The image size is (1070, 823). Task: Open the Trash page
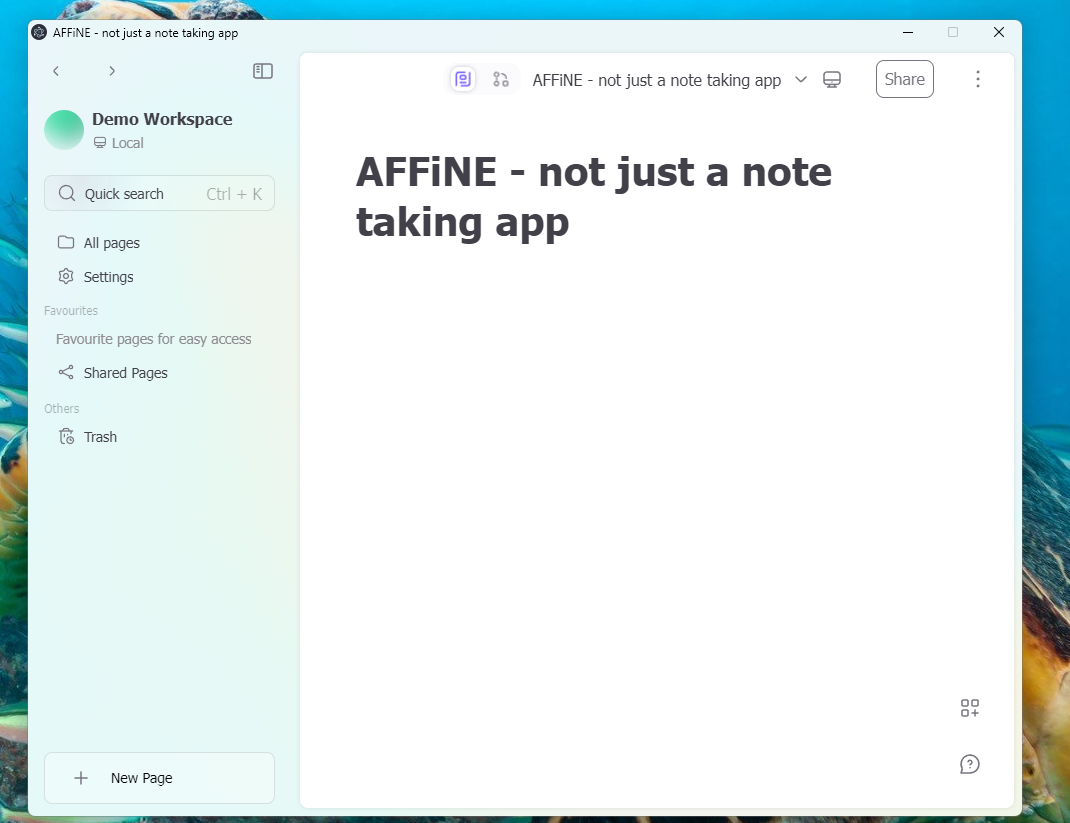tap(99, 436)
